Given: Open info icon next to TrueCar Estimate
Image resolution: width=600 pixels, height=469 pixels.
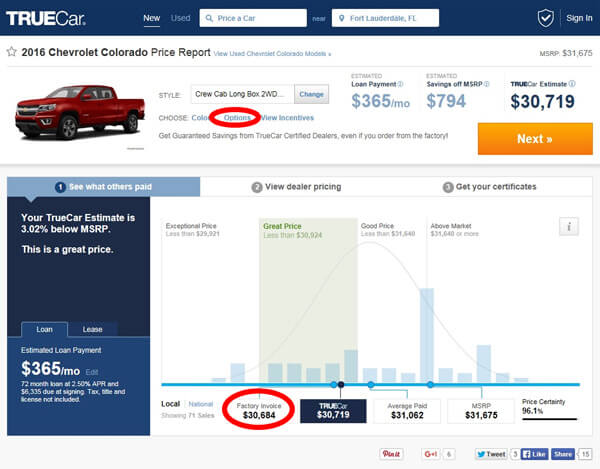Looking at the screenshot, I should coord(572,84).
